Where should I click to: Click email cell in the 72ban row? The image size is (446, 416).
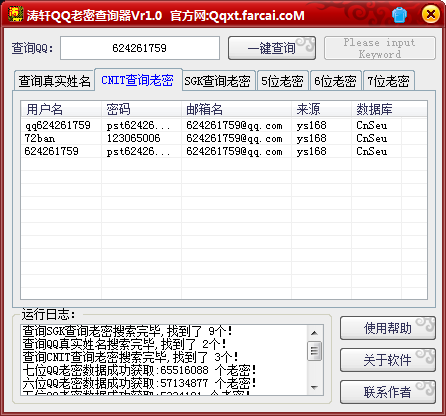[234, 138]
